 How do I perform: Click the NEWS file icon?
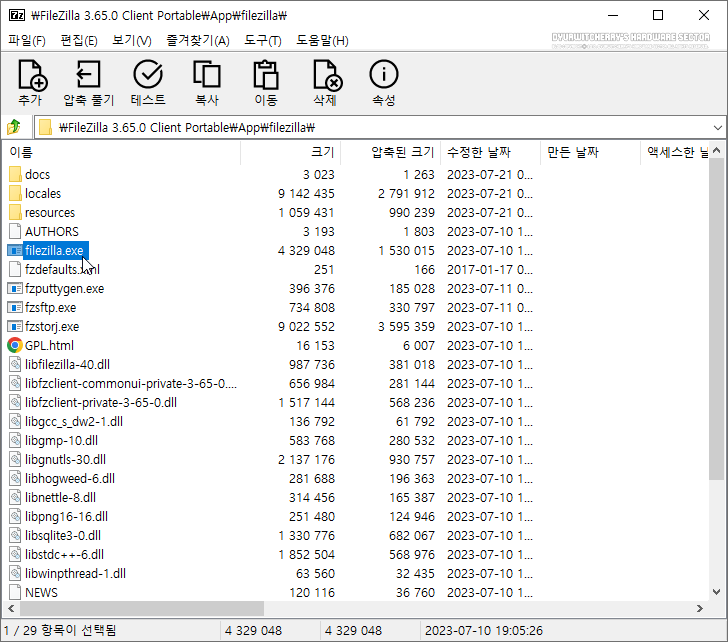[15, 592]
